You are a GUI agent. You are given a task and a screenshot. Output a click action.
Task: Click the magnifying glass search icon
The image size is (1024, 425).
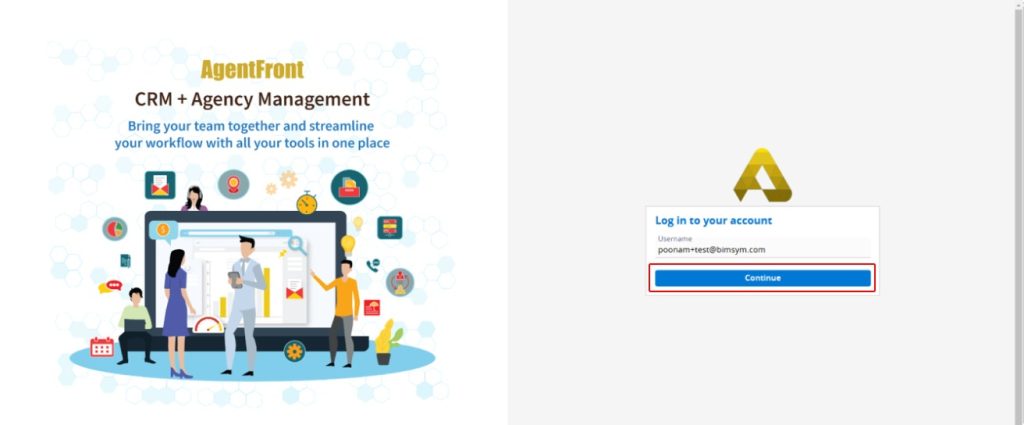coord(298,245)
